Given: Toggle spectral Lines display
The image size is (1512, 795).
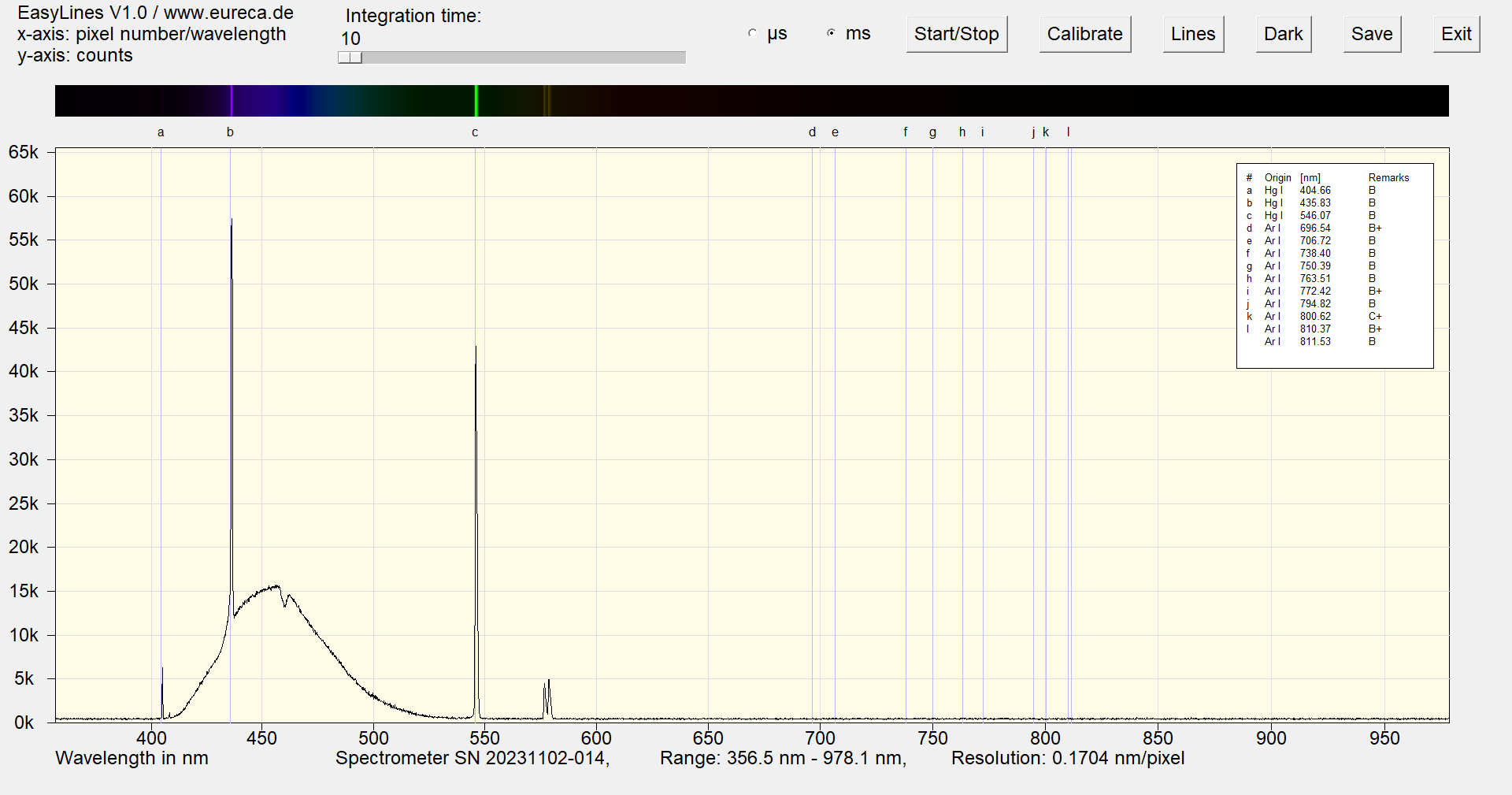Looking at the screenshot, I should pos(1193,35).
